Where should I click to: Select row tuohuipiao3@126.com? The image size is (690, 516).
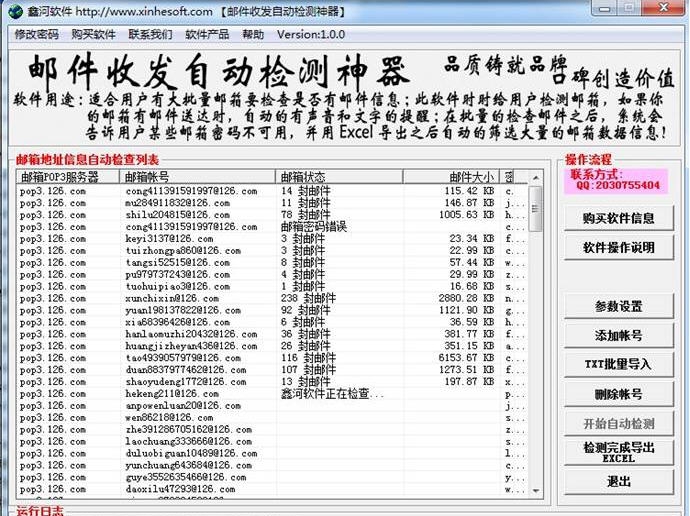point(272,286)
